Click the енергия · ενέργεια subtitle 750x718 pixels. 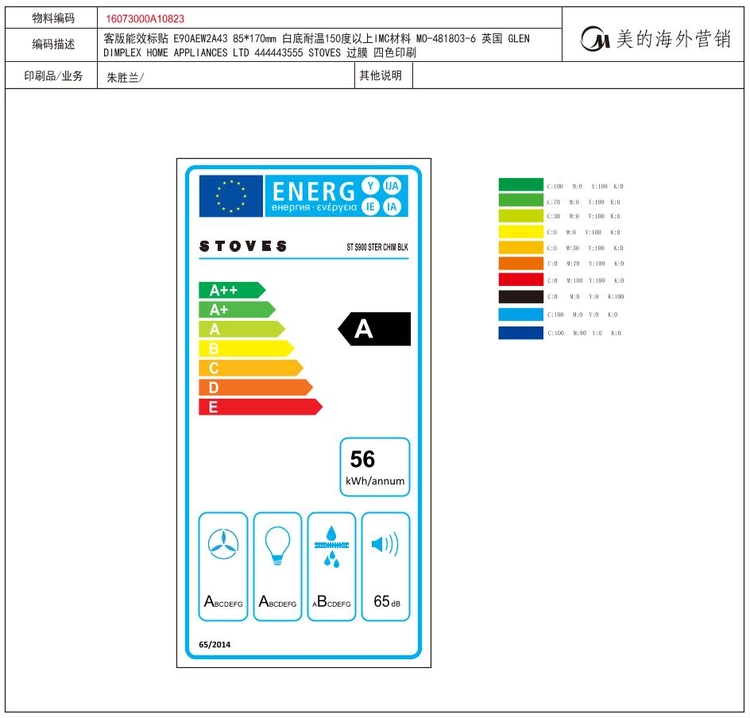pos(314,208)
